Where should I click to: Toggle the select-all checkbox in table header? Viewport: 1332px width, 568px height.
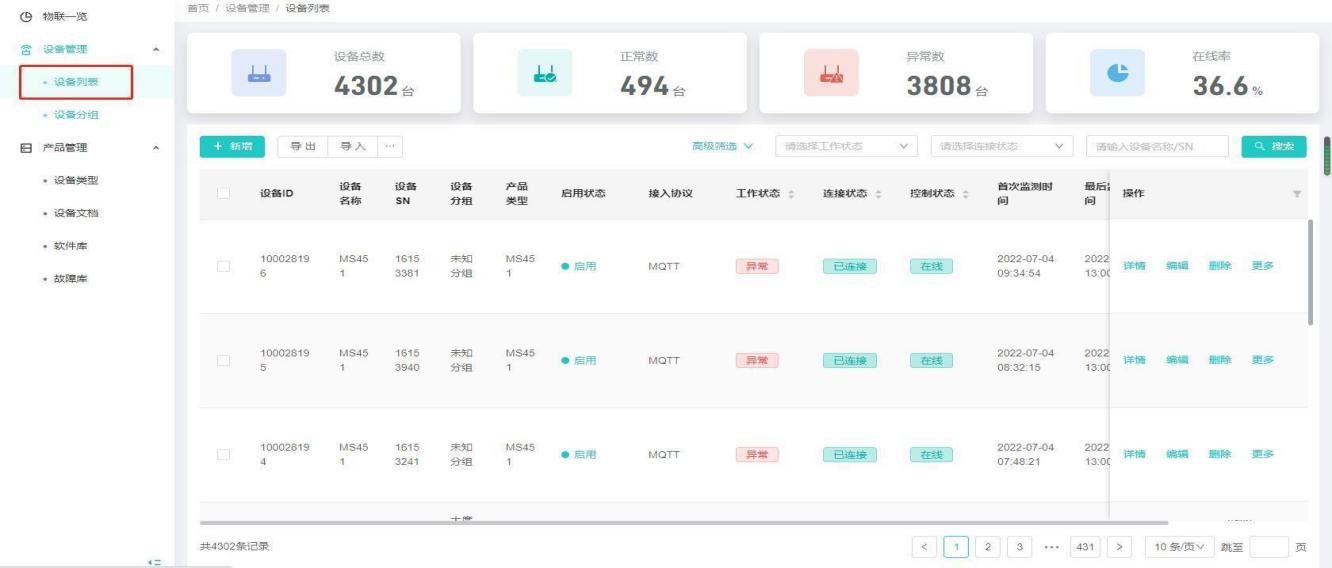point(223,193)
